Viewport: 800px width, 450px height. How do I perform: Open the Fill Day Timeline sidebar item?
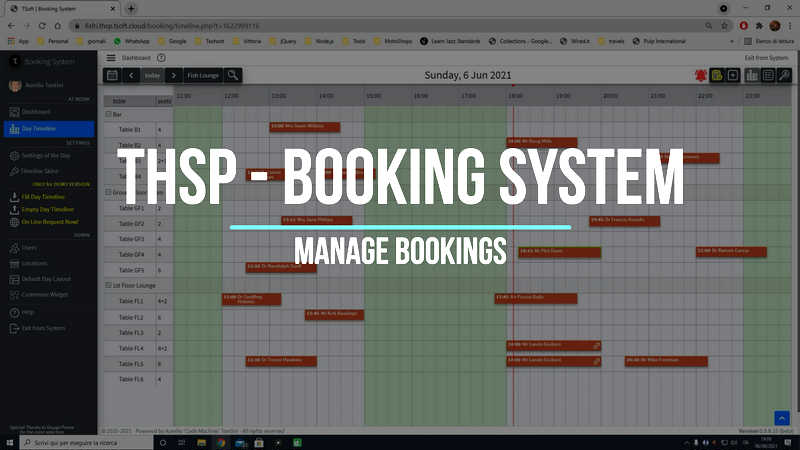pos(43,197)
